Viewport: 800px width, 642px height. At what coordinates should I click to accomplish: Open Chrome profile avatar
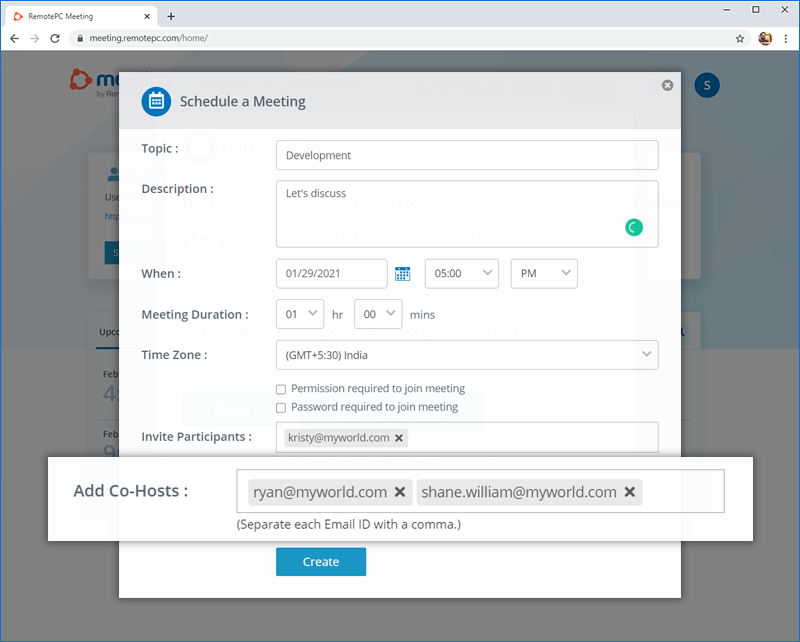click(x=765, y=38)
